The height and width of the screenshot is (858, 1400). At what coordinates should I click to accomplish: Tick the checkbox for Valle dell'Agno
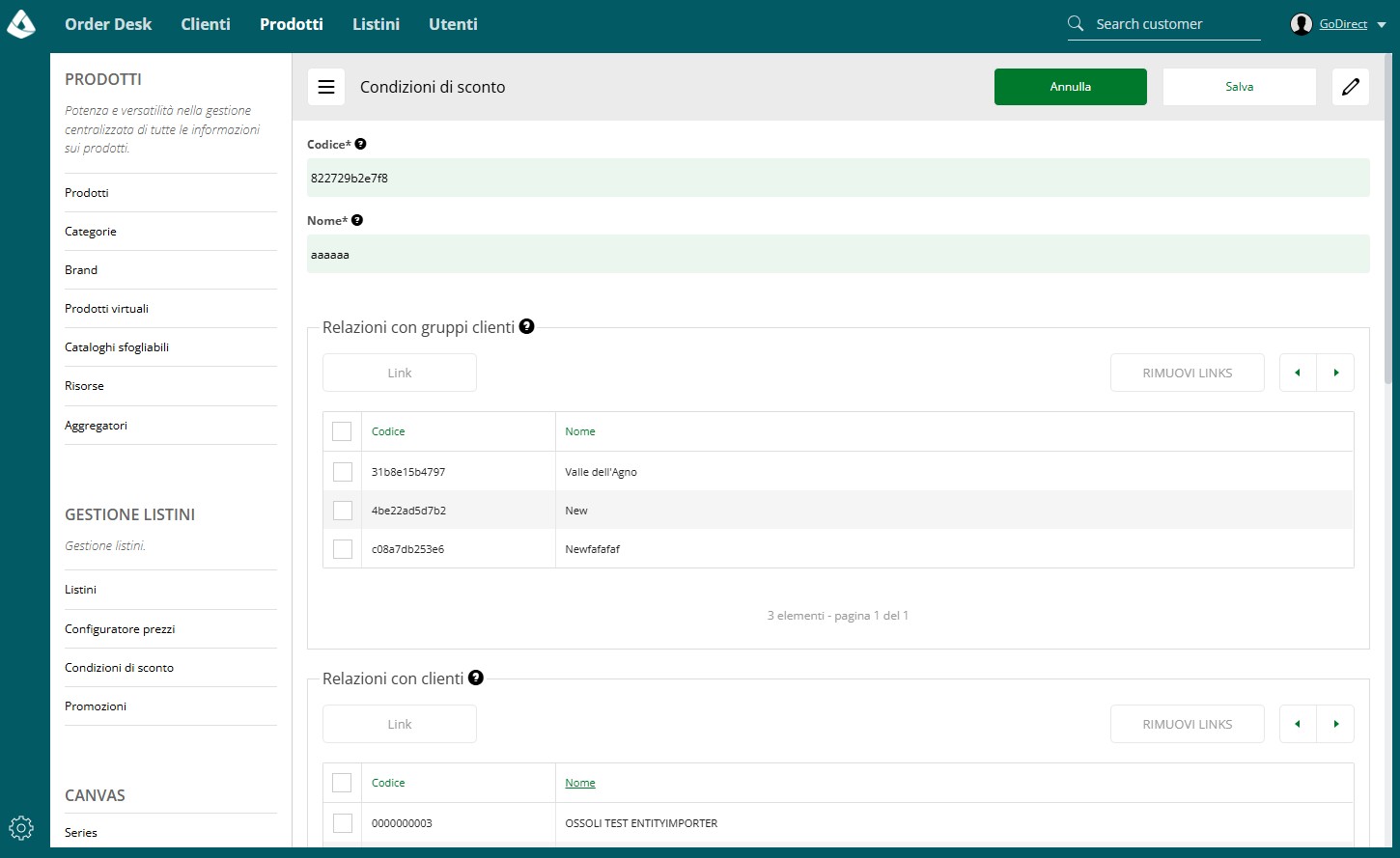point(343,472)
